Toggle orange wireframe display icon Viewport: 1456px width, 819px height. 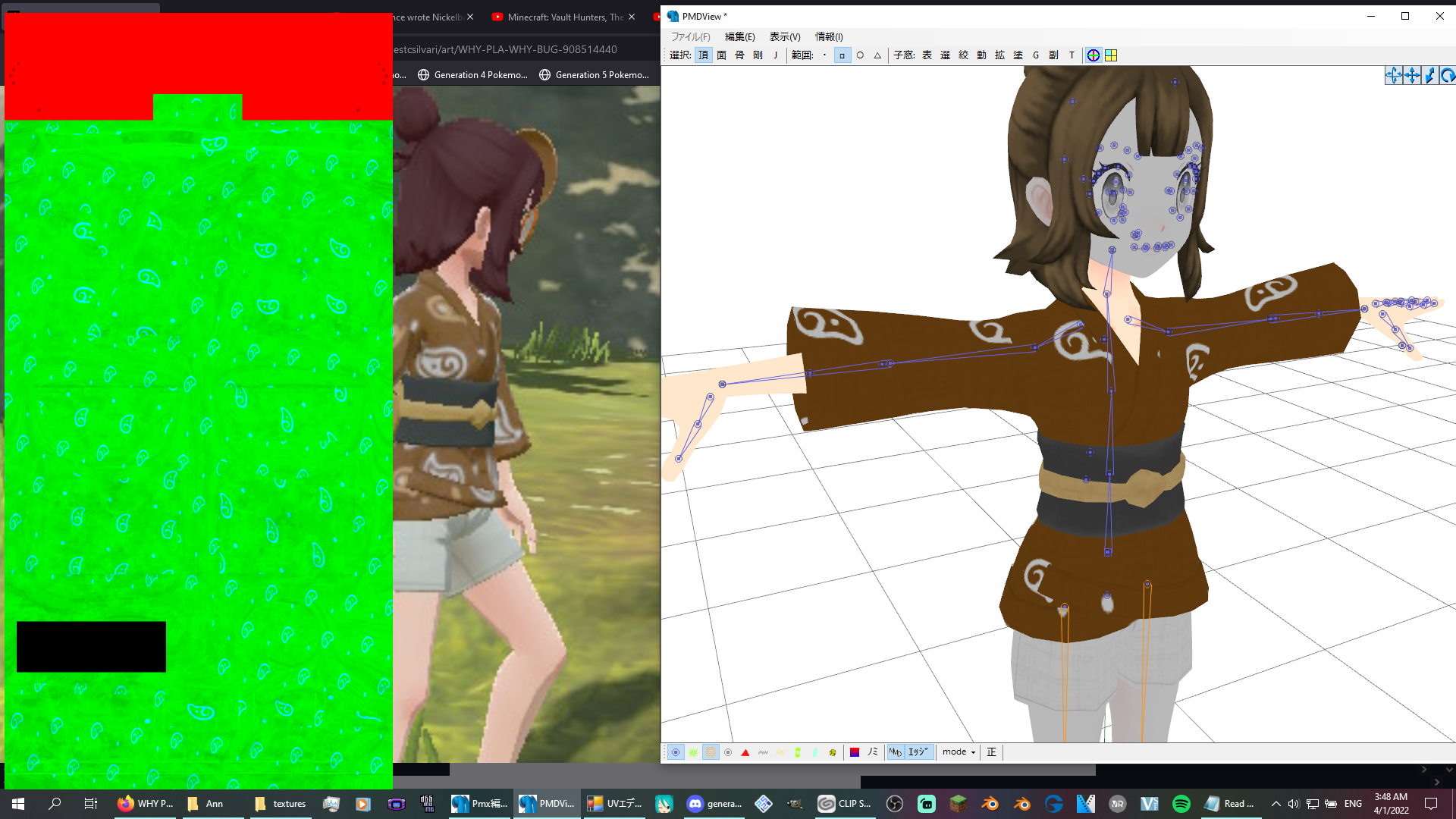(711, 752)
